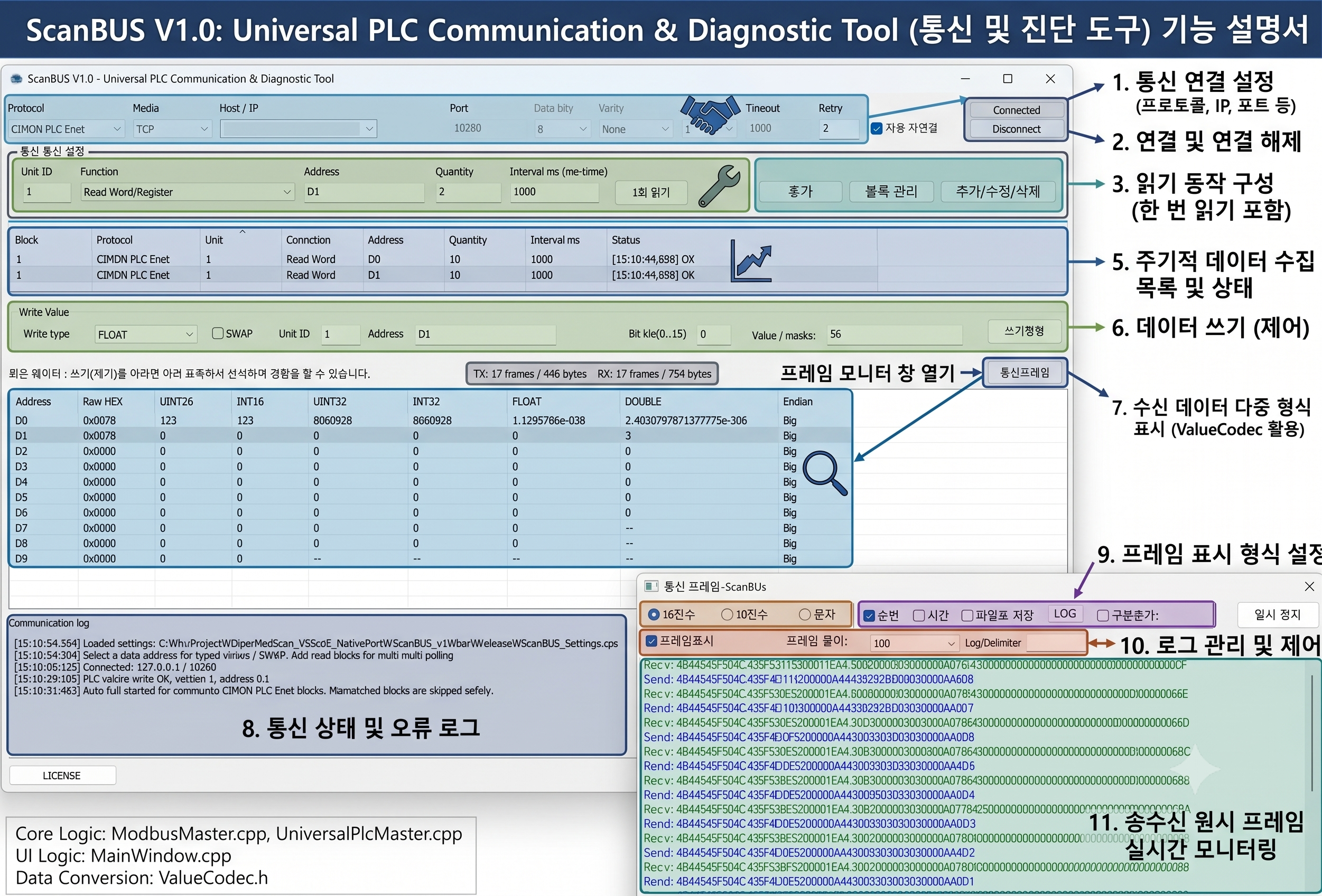Click the Bit field showing 0
Viewport: 1322px width, 896px height.
point(713,334)
